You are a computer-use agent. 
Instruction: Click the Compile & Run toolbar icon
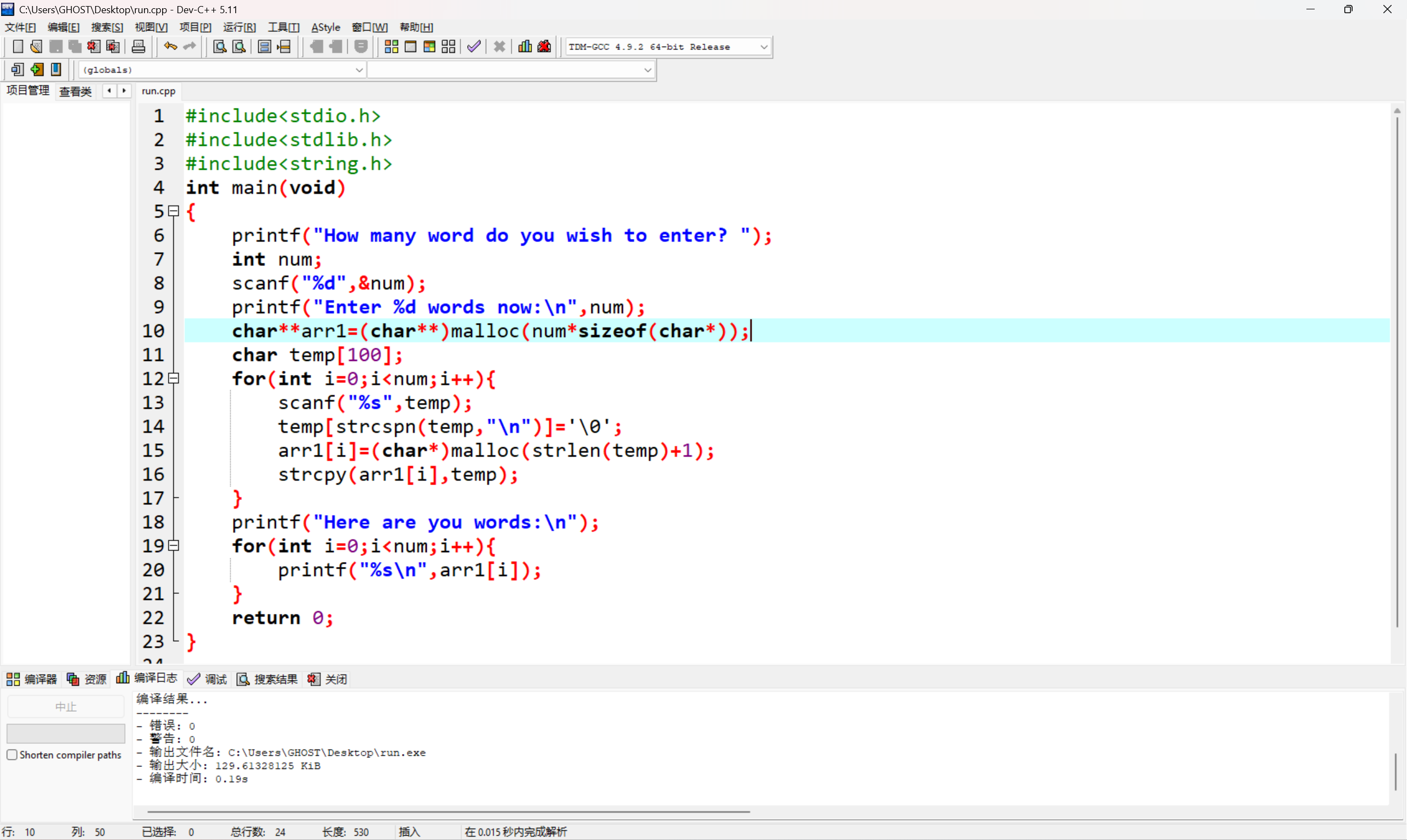[x=429, y=46]
